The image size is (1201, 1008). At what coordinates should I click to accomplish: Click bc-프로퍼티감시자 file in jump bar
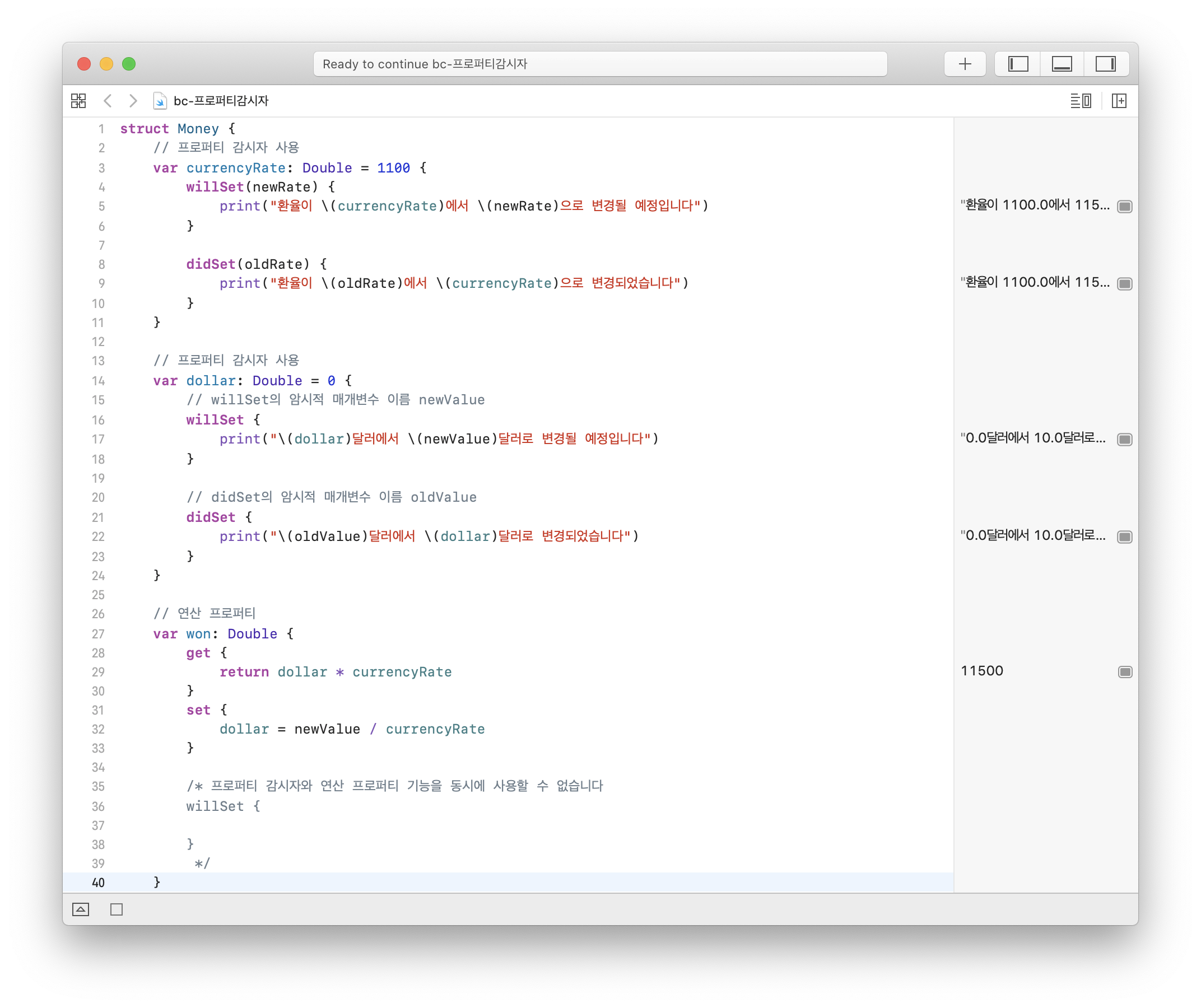tap(220, 101)
